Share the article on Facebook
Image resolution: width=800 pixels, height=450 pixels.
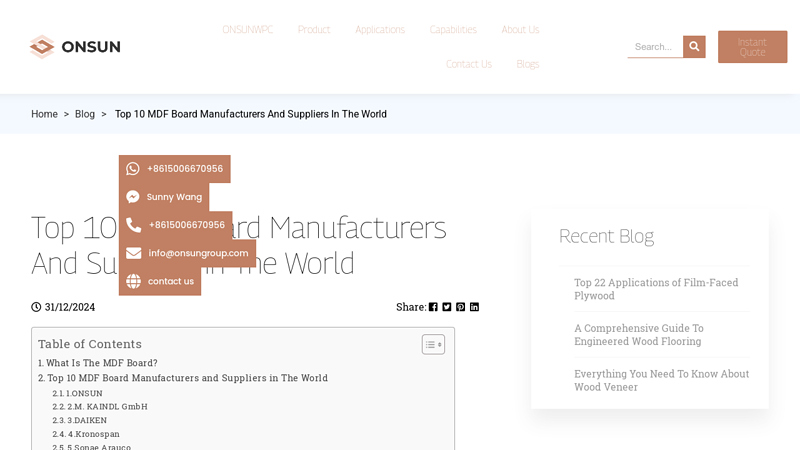pyautogui.click(x=433, y=307)
